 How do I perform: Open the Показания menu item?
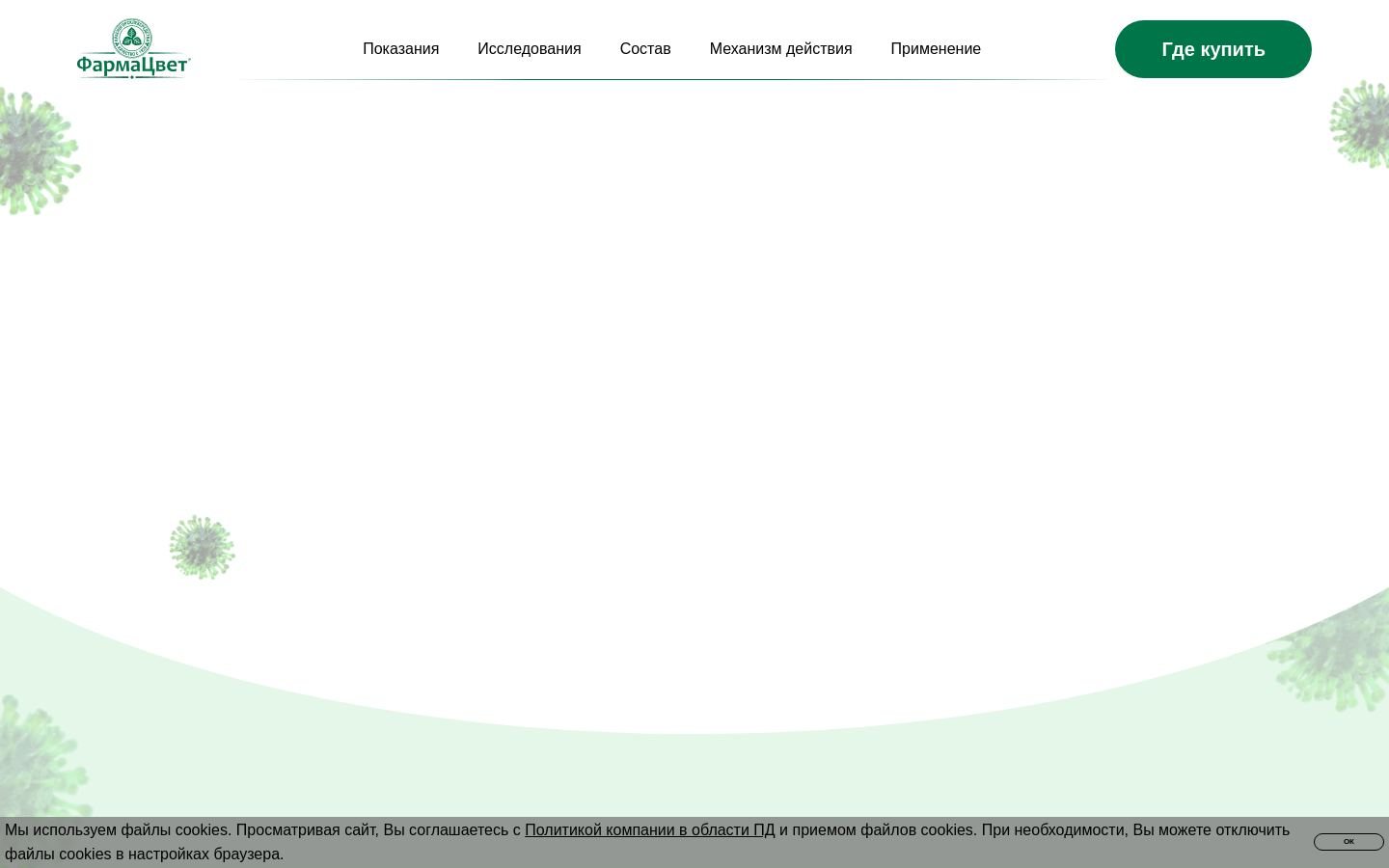pyautogui.click(x=400, y=49)
